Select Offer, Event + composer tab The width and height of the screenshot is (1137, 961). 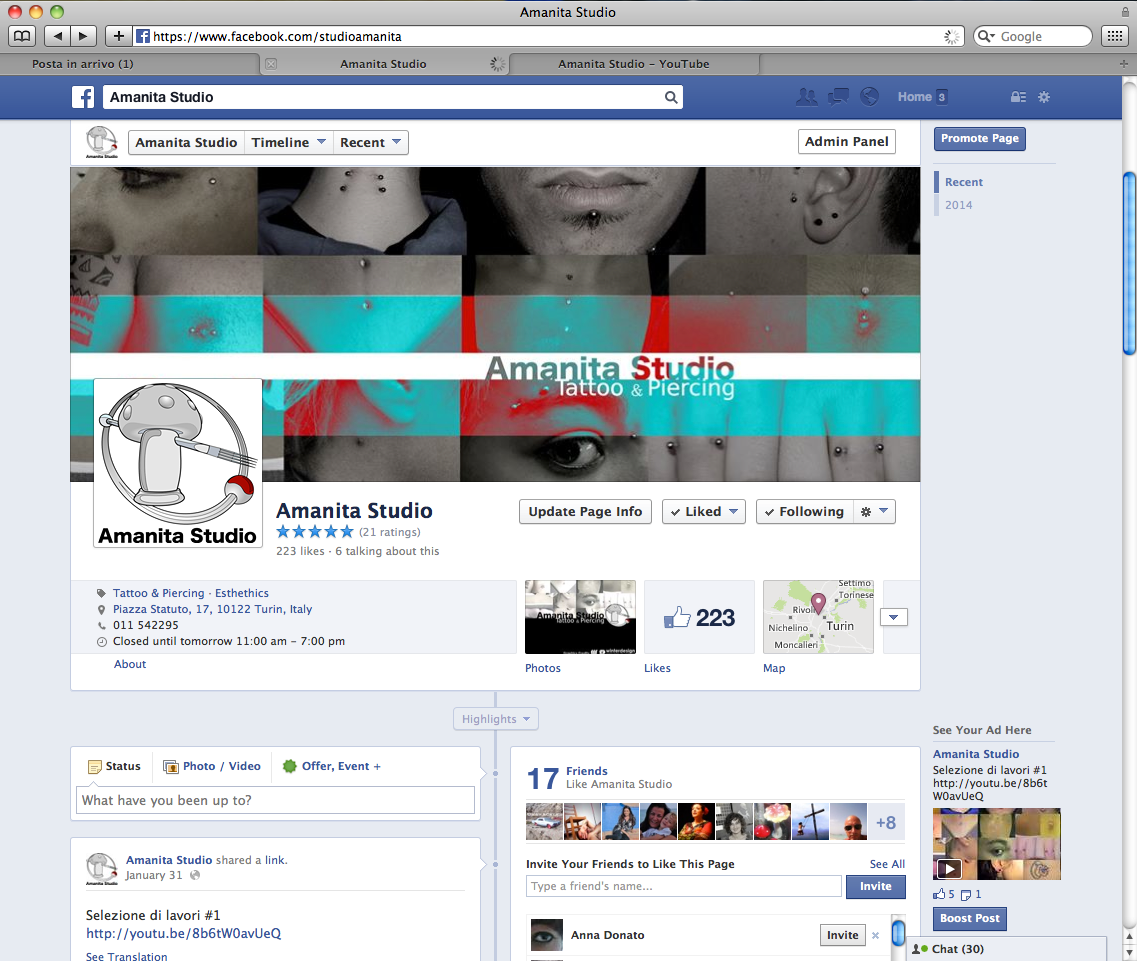point(332,766)
